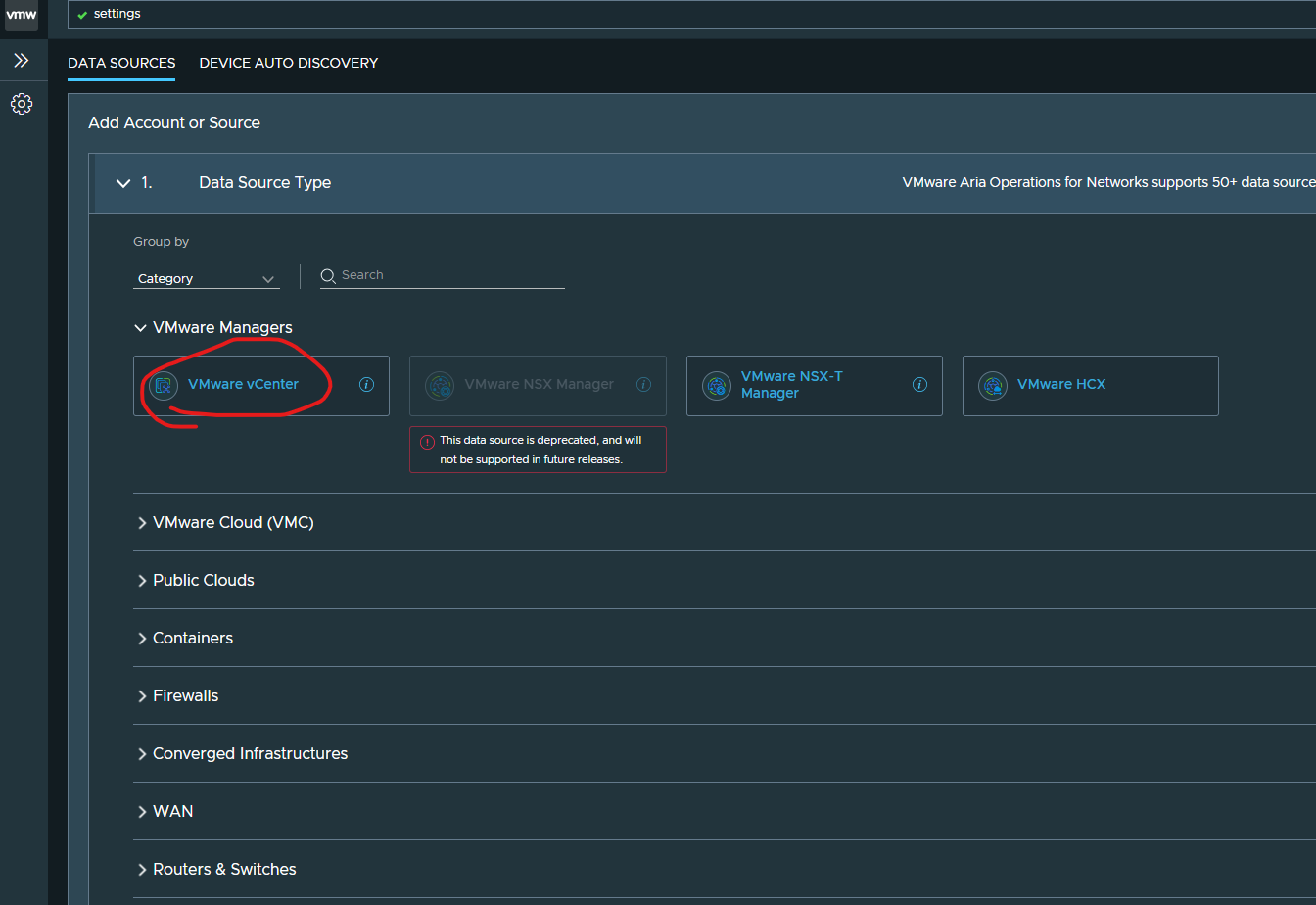Select the VMware HCX data source
This screenshot has height=905, width=1316.
(x=1091, y=386)
